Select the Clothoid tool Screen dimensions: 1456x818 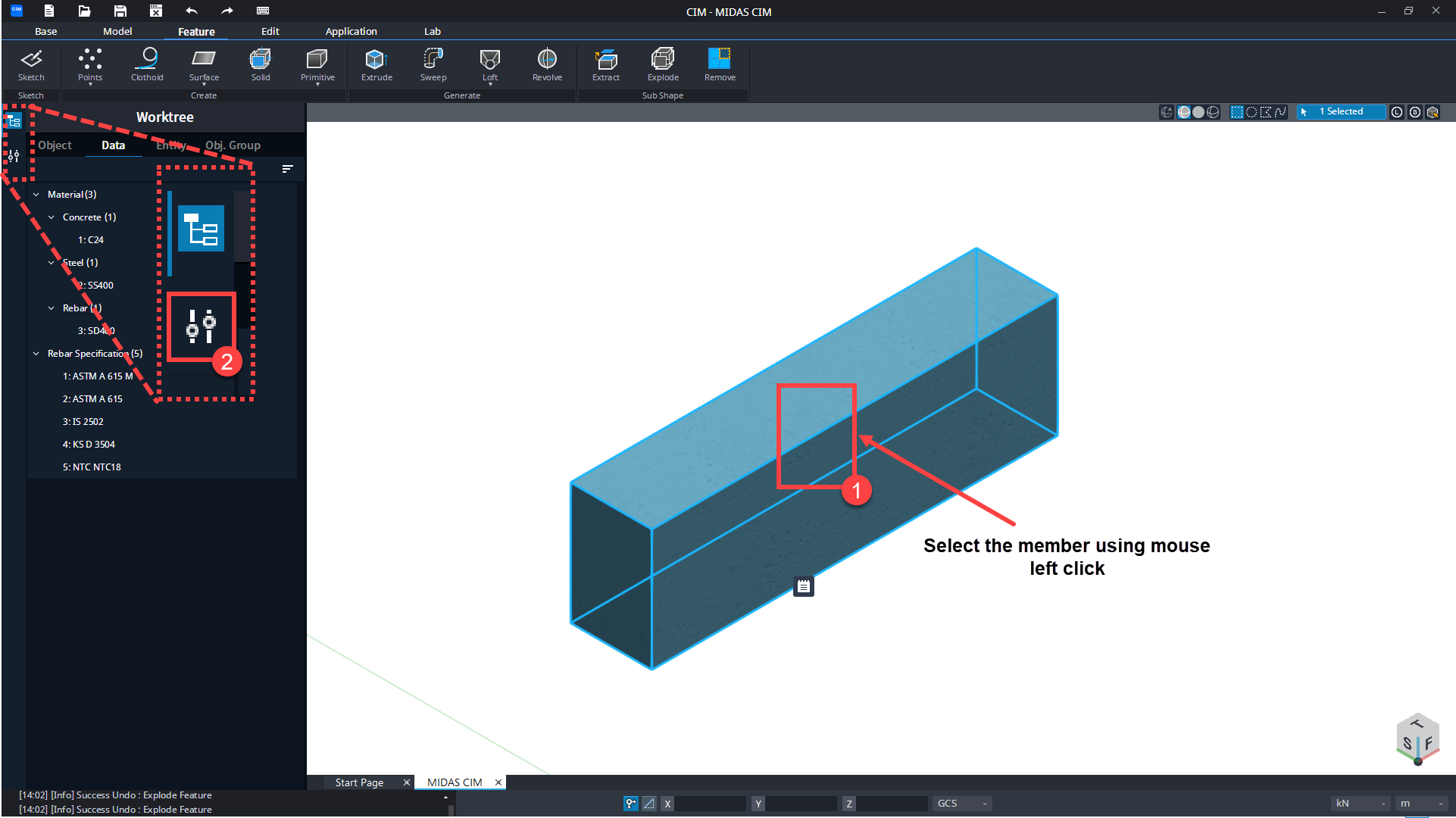[146, 64]
